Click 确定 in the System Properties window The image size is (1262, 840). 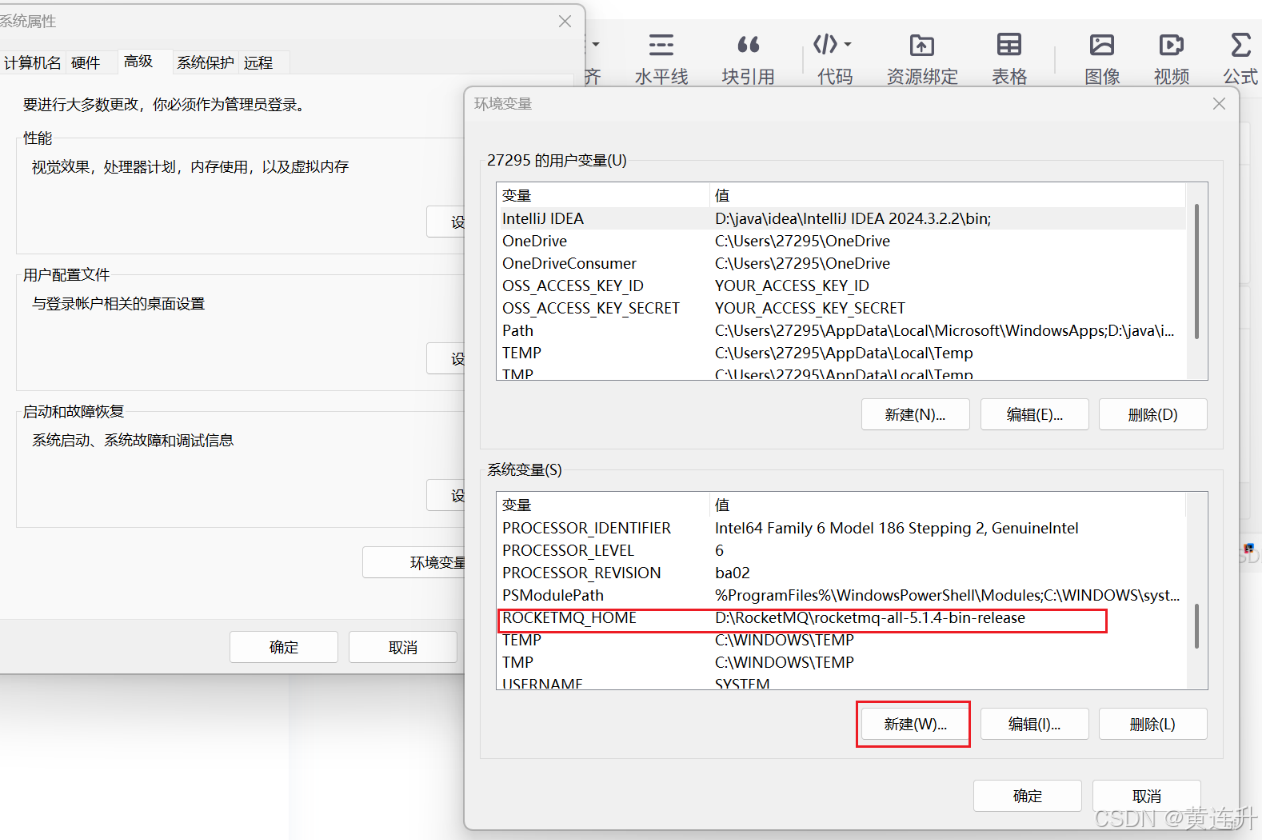pyautogui.click(x=284, y=647)
